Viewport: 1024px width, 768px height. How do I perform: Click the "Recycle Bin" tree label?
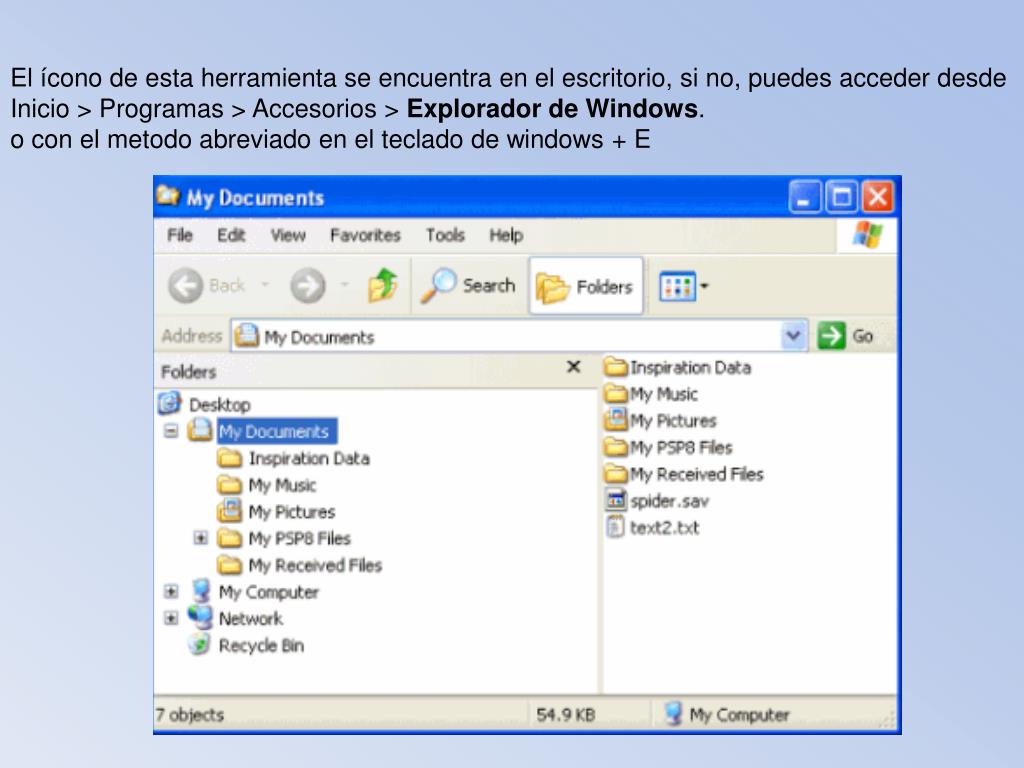(261, 646)
